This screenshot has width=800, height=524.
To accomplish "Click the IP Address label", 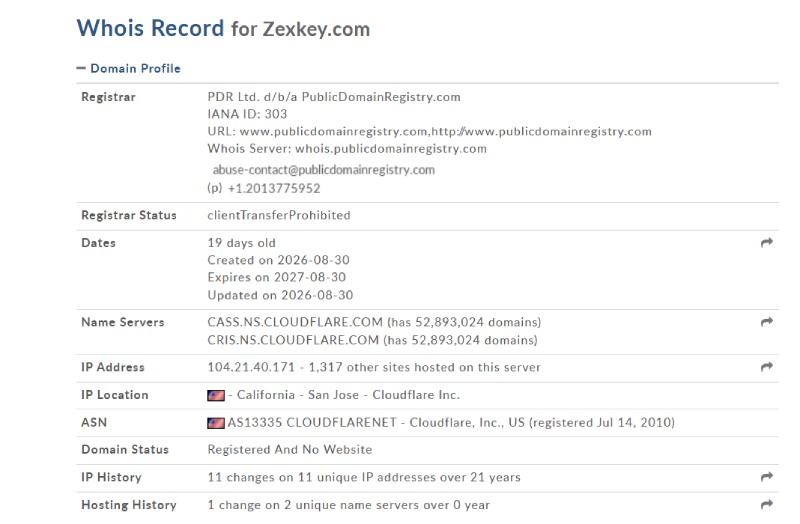I will [113, 367].
